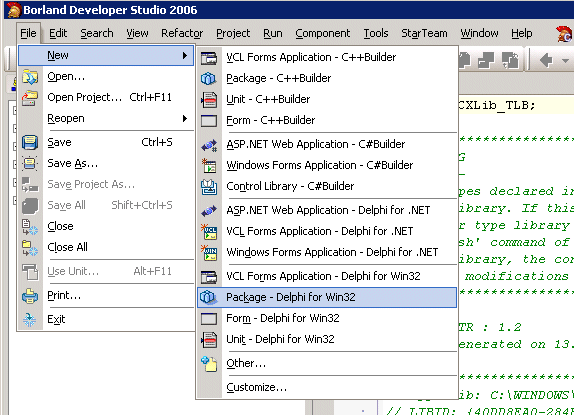
Task: Open the View menu
Action: pos(137,33)
